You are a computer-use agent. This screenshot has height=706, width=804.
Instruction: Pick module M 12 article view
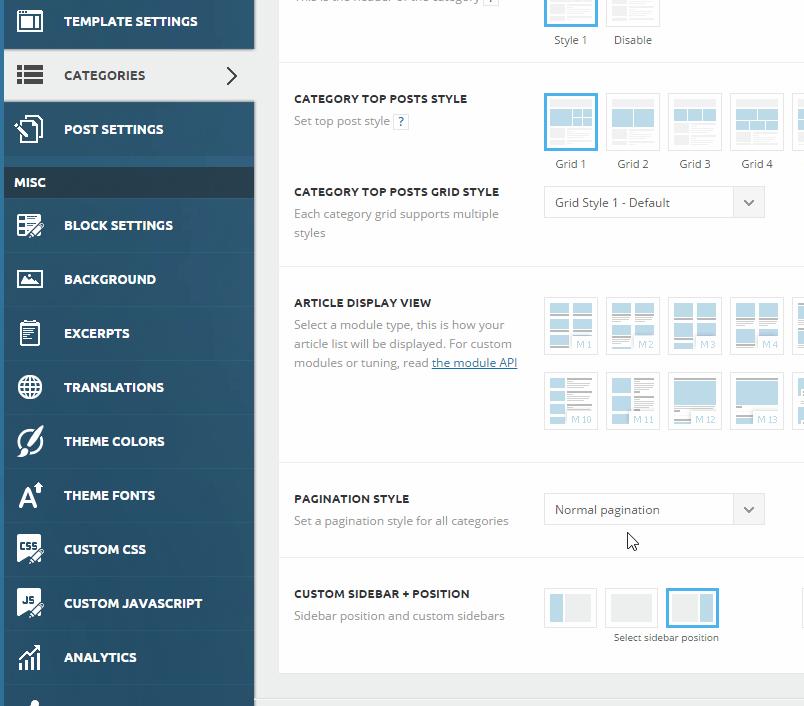click(695, 401)
